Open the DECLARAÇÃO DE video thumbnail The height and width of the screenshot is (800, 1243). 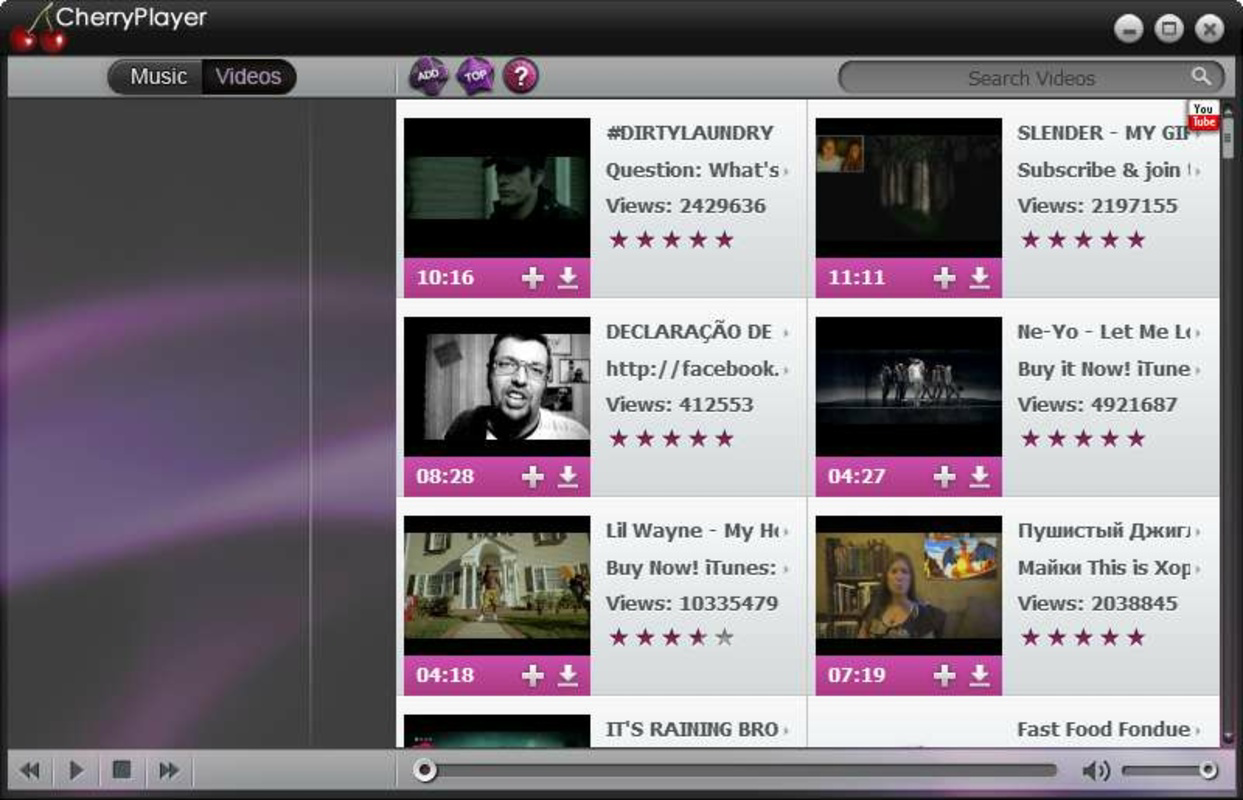[497, 387]
